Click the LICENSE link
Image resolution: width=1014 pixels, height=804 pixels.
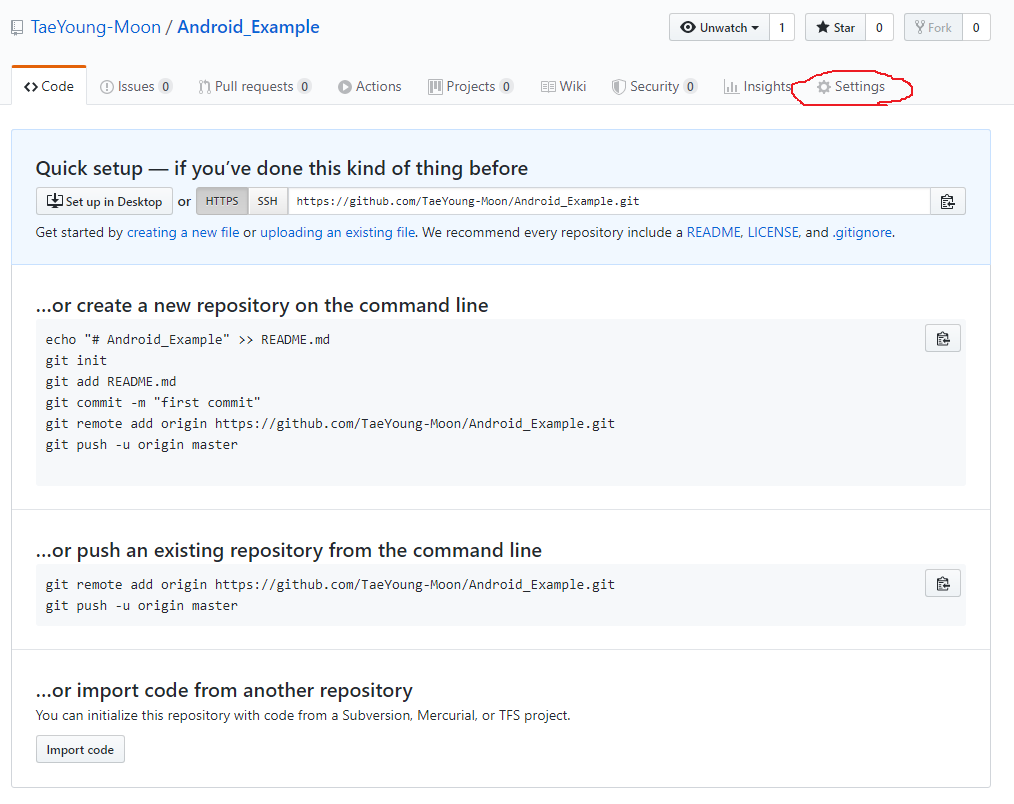(773, 232)
